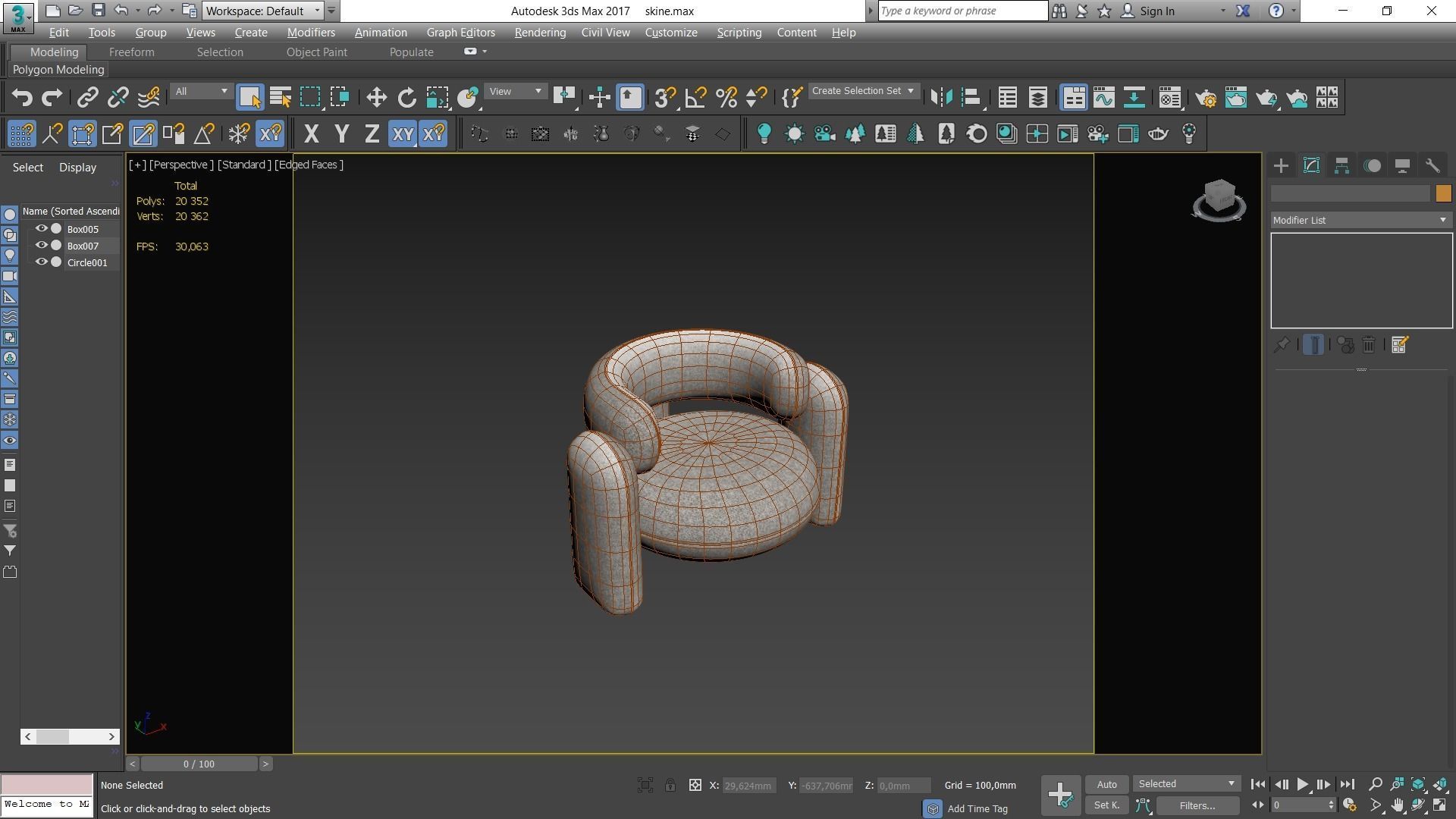Constrain transform to Z axis
Screen dimensions: 1456x819
click(x=372, y=134)
